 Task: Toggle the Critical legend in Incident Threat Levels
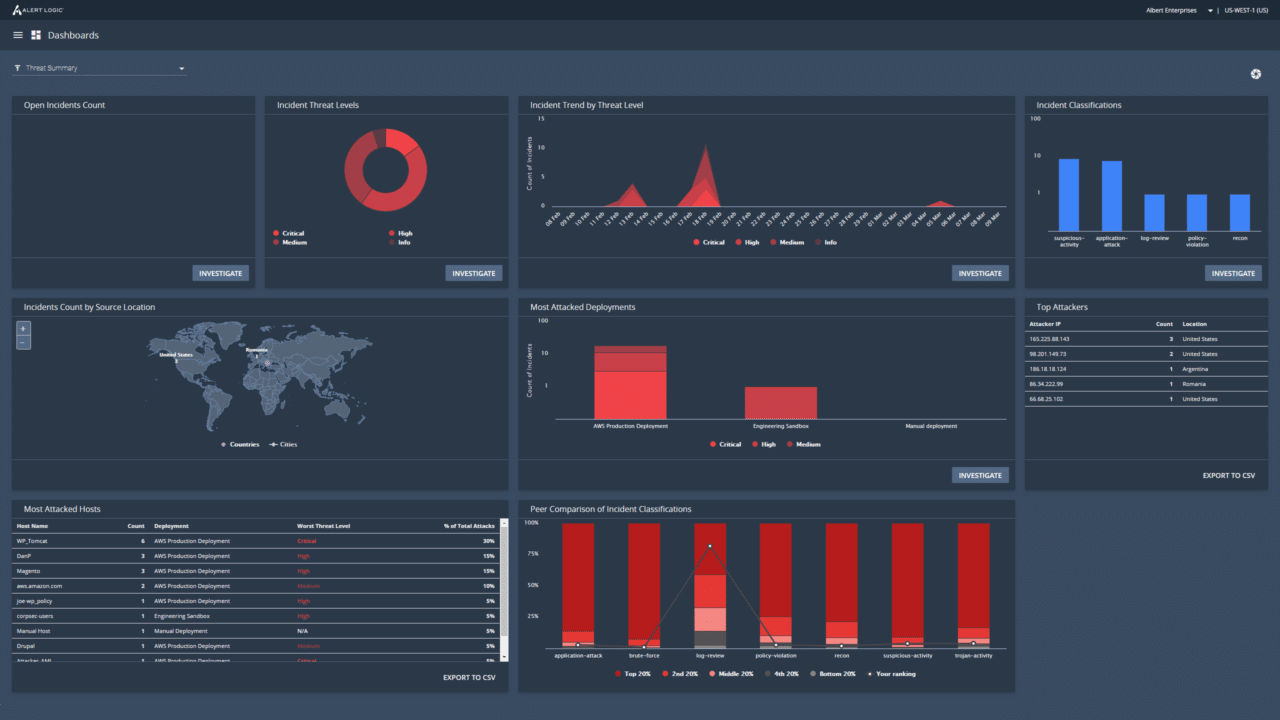click(291, 233)
